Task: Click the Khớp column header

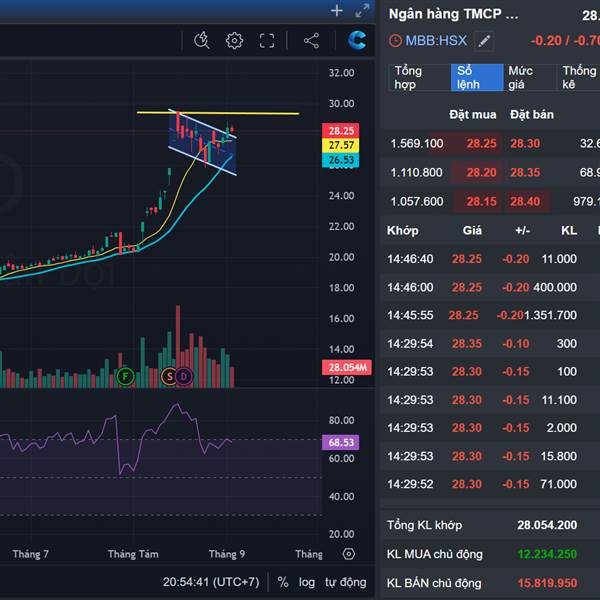Action: (x=403, y=231)
